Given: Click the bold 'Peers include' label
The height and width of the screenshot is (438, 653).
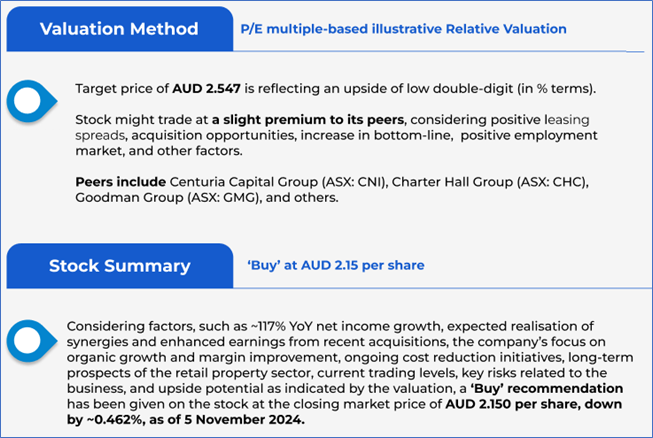Looking at the screenshot, I should (114, 183).
